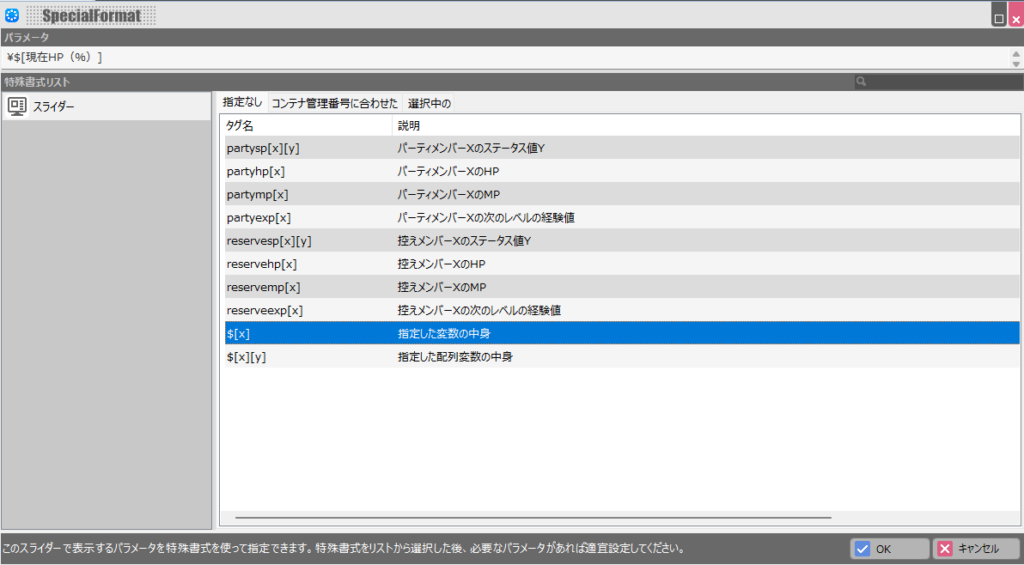Click the search magnifier icon
Image resolution: width=1024 pixels, height=565 pixels.
click(861, 82)
